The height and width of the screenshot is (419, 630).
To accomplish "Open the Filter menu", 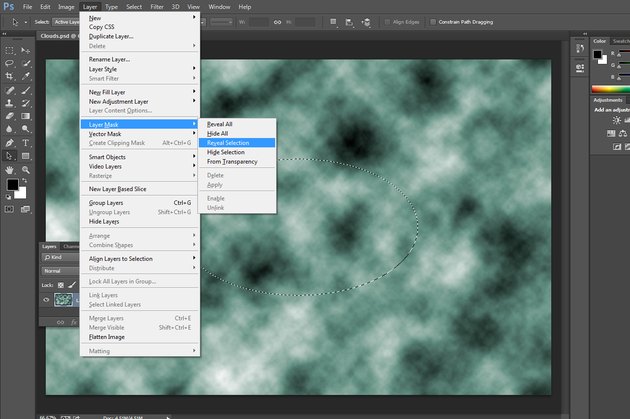I will coord(157,7).
